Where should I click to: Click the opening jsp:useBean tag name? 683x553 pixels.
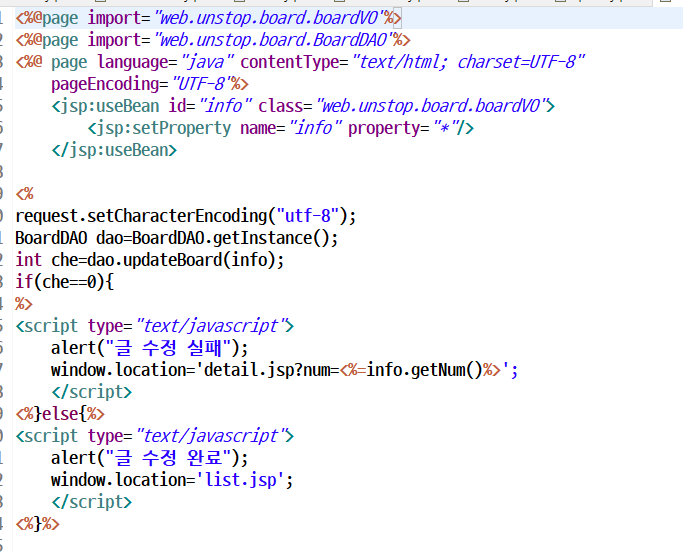tap(110, 106)
